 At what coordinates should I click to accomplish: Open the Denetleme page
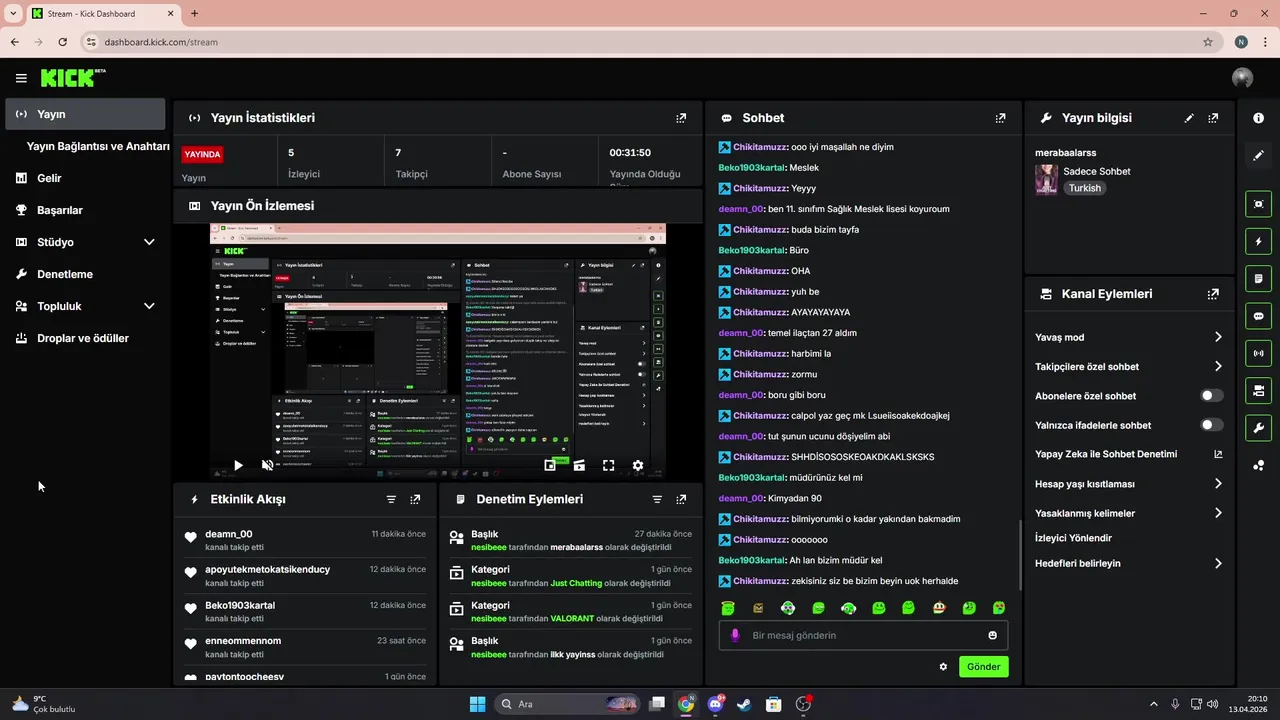tap(85, 274)
